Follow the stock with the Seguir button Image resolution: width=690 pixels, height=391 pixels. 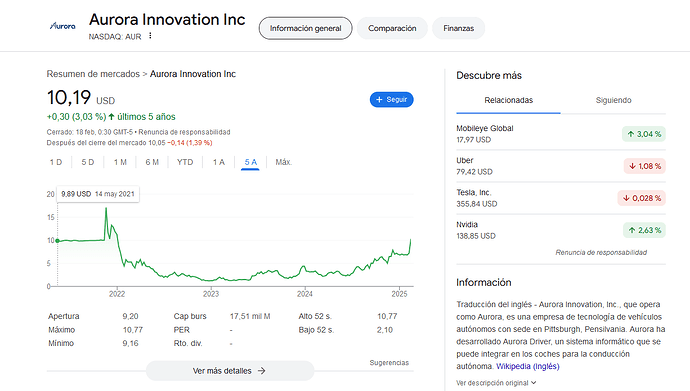pos(392,99)
